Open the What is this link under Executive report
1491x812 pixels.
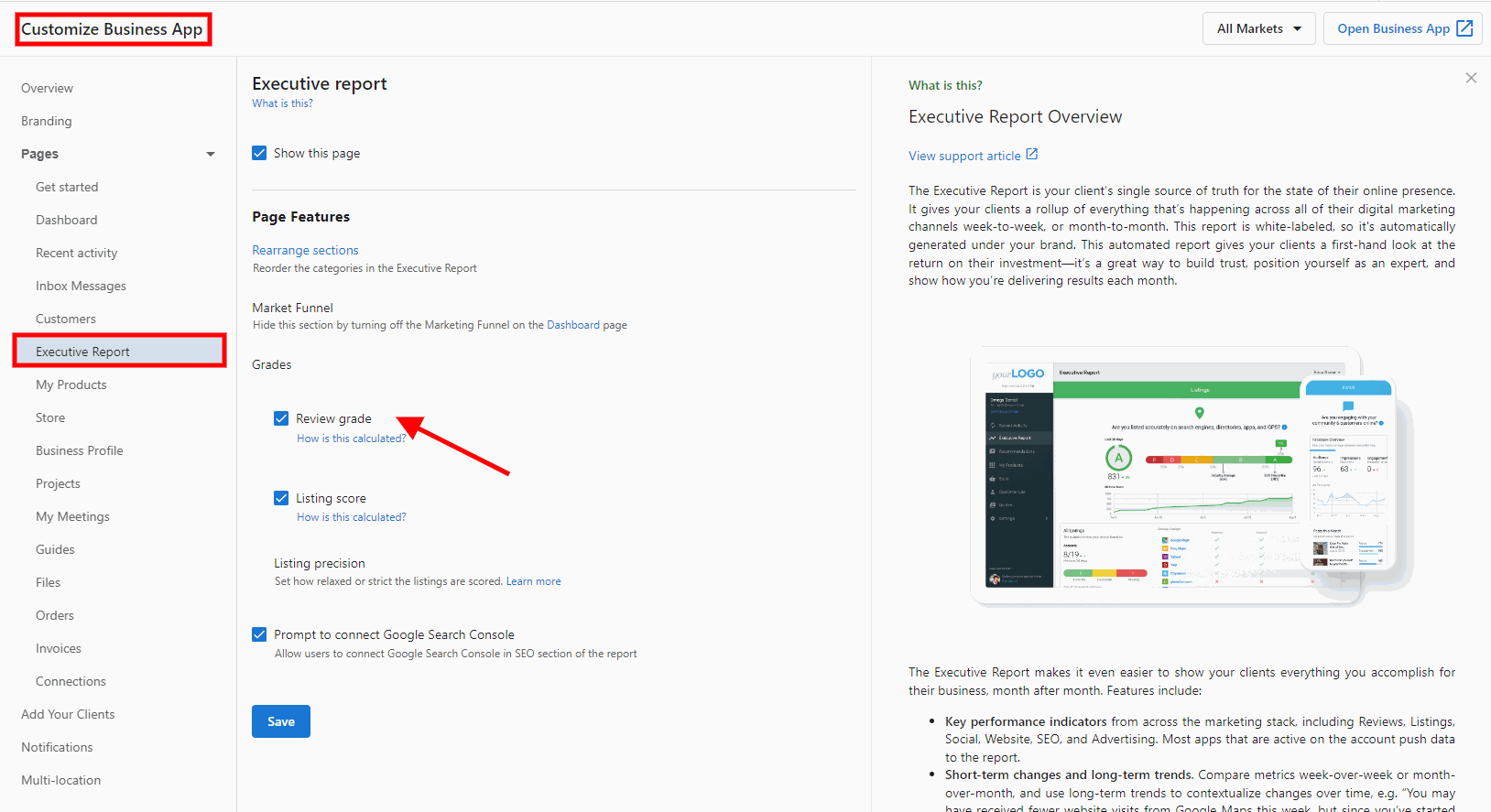coord(283,103)
